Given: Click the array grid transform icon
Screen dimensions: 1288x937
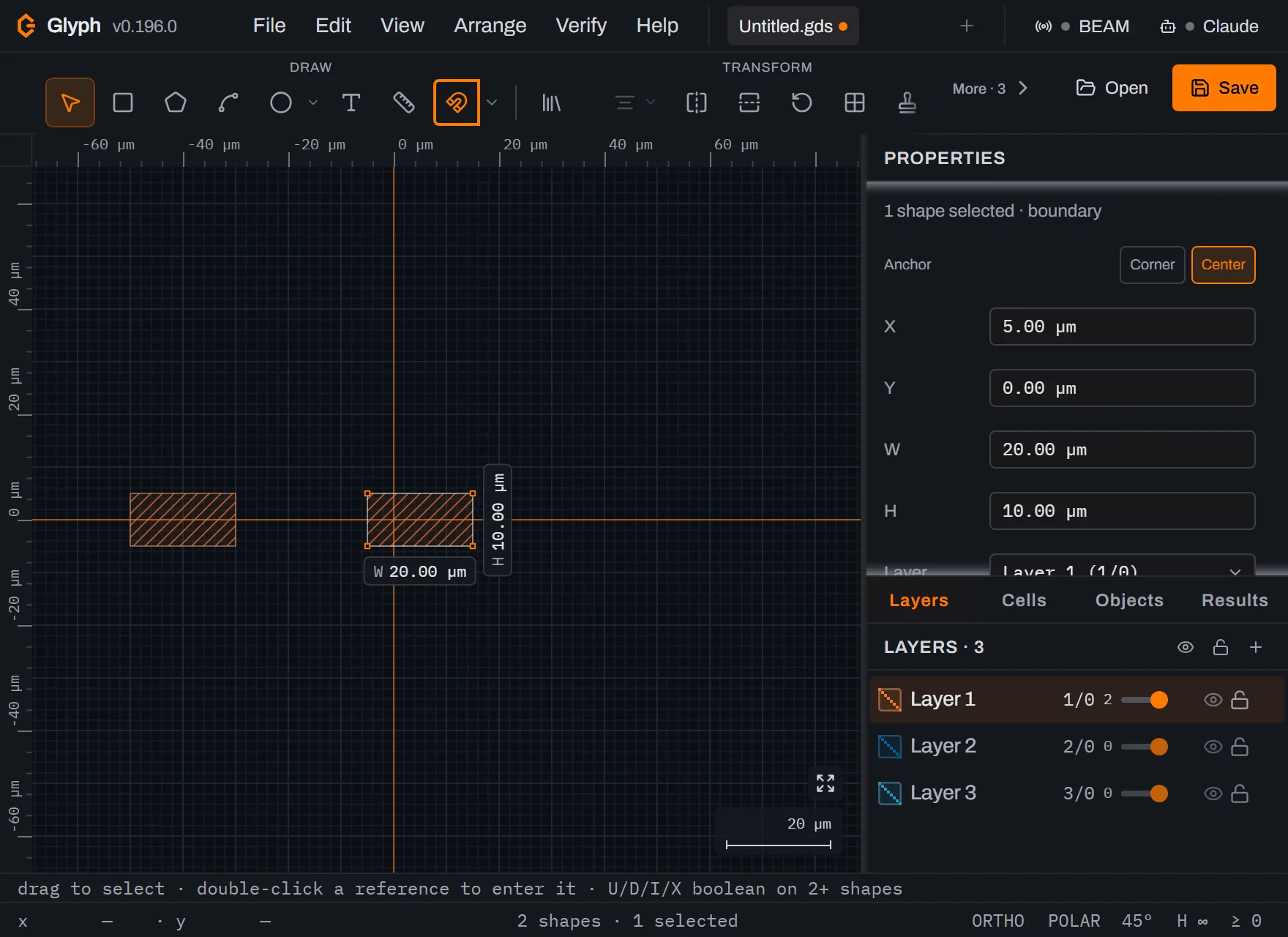Looking at the screenshot, I should click(x=855, y=102).
